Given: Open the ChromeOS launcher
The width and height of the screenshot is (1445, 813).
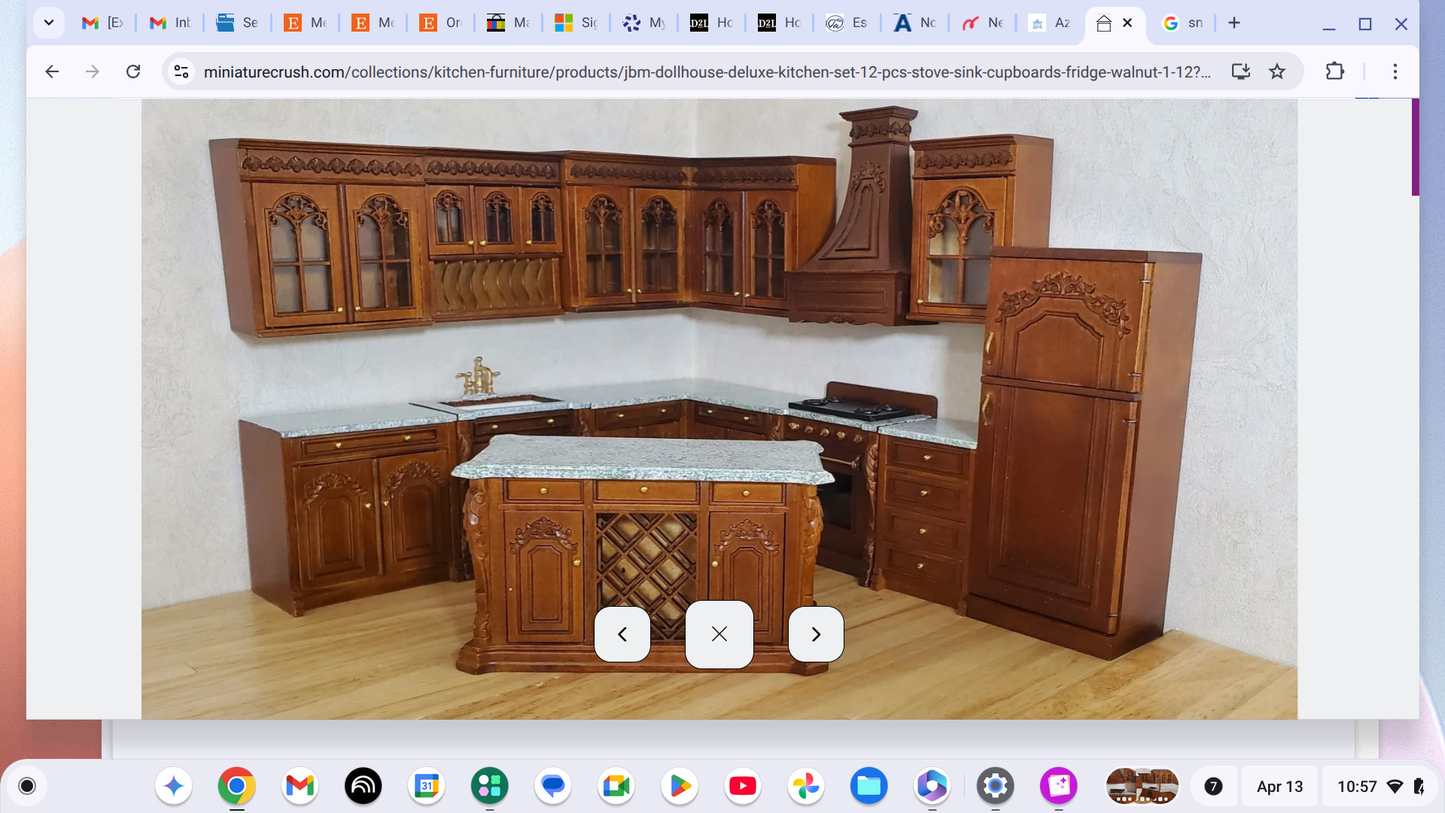Looking at the screenshot, I should (x=27, y=786).
